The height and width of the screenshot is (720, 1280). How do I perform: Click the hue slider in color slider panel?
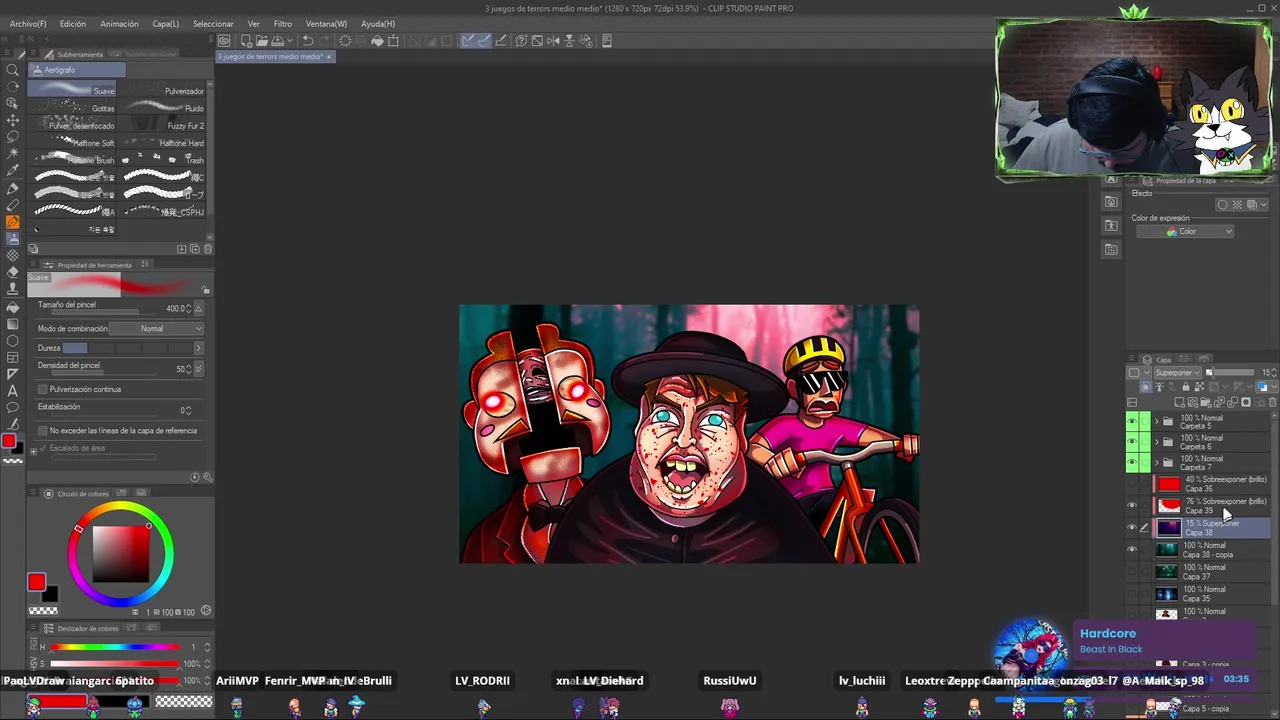click(116, 647)
